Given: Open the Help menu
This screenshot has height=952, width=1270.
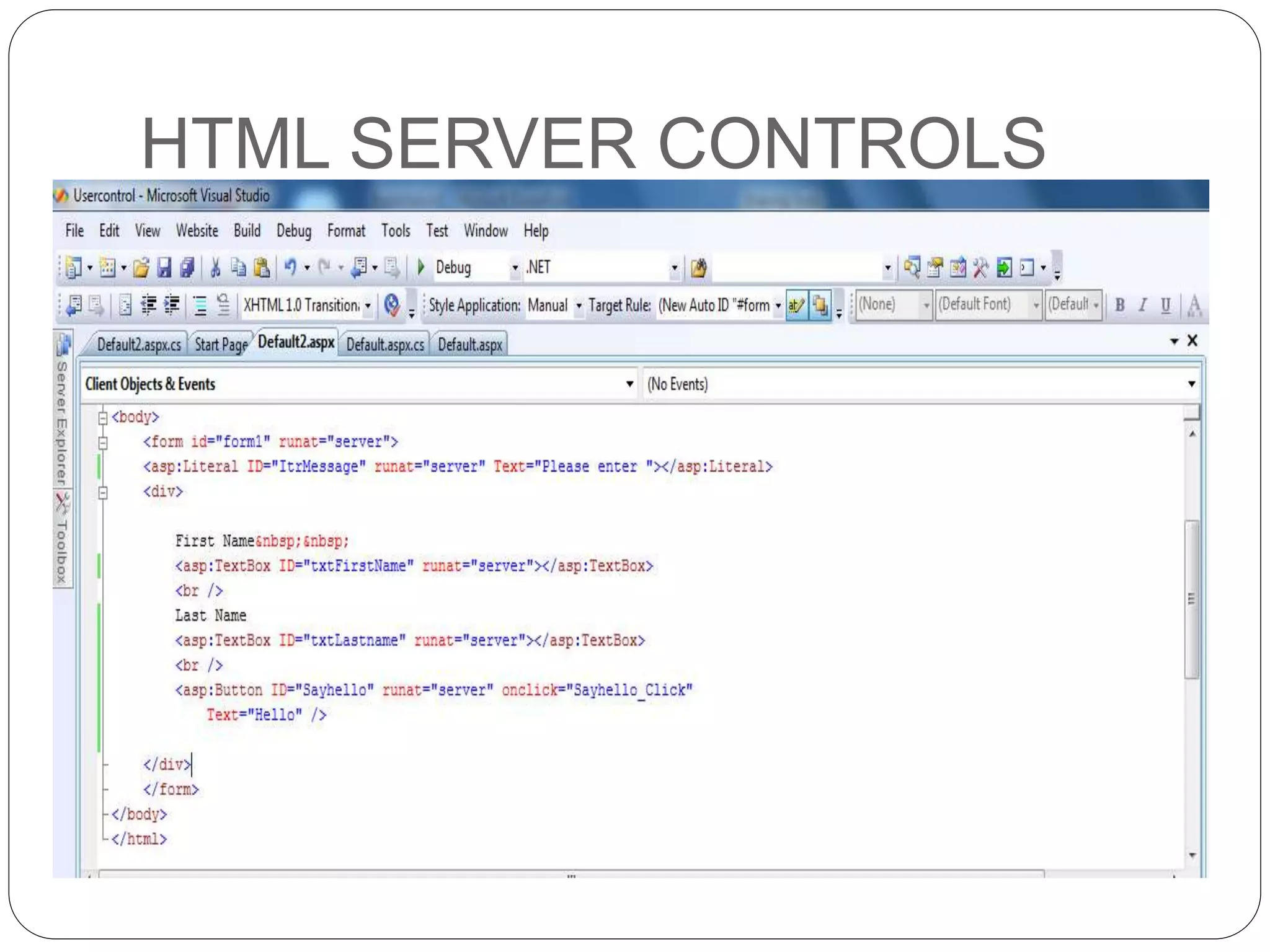Looking at the screenshot, I should click(x=536, y=231).
